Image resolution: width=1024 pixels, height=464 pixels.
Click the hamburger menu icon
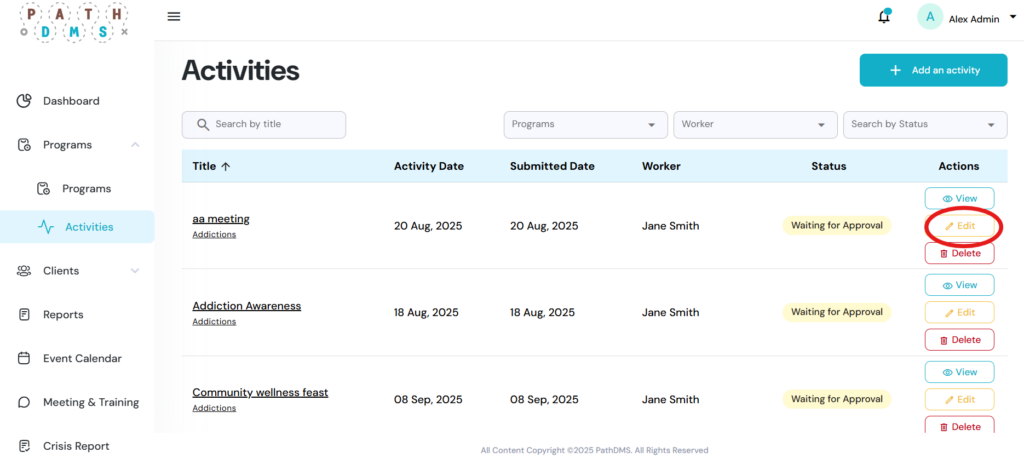coord(174,17)
